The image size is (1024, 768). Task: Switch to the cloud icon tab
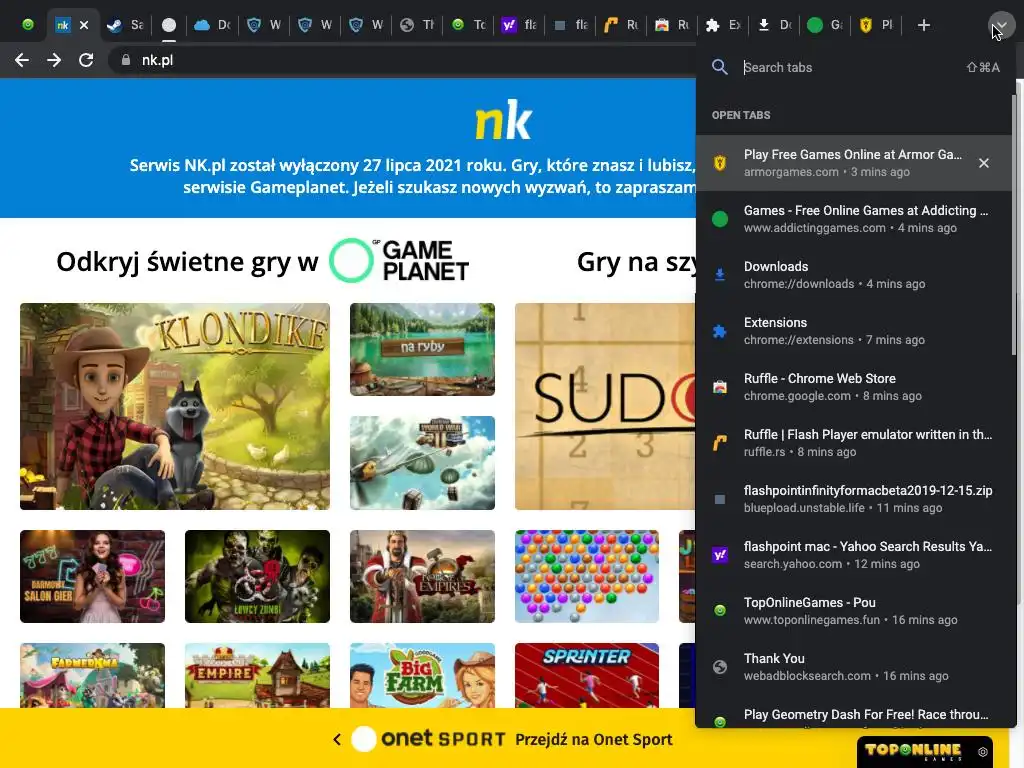coord(214,25)
